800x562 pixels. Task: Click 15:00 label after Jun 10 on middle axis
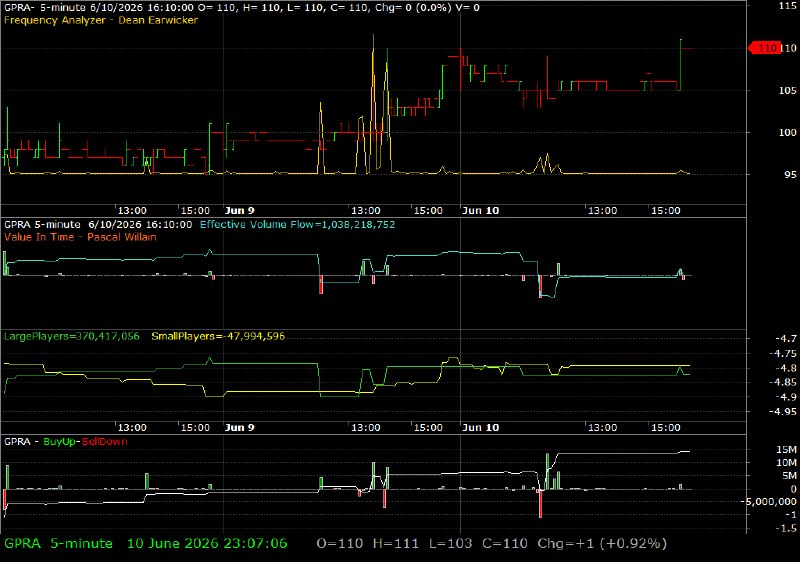(x=665, y=428)
